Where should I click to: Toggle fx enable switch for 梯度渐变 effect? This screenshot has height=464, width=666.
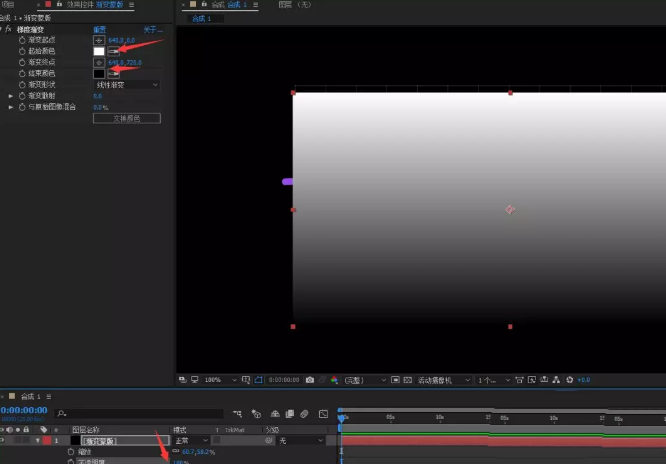8,29
